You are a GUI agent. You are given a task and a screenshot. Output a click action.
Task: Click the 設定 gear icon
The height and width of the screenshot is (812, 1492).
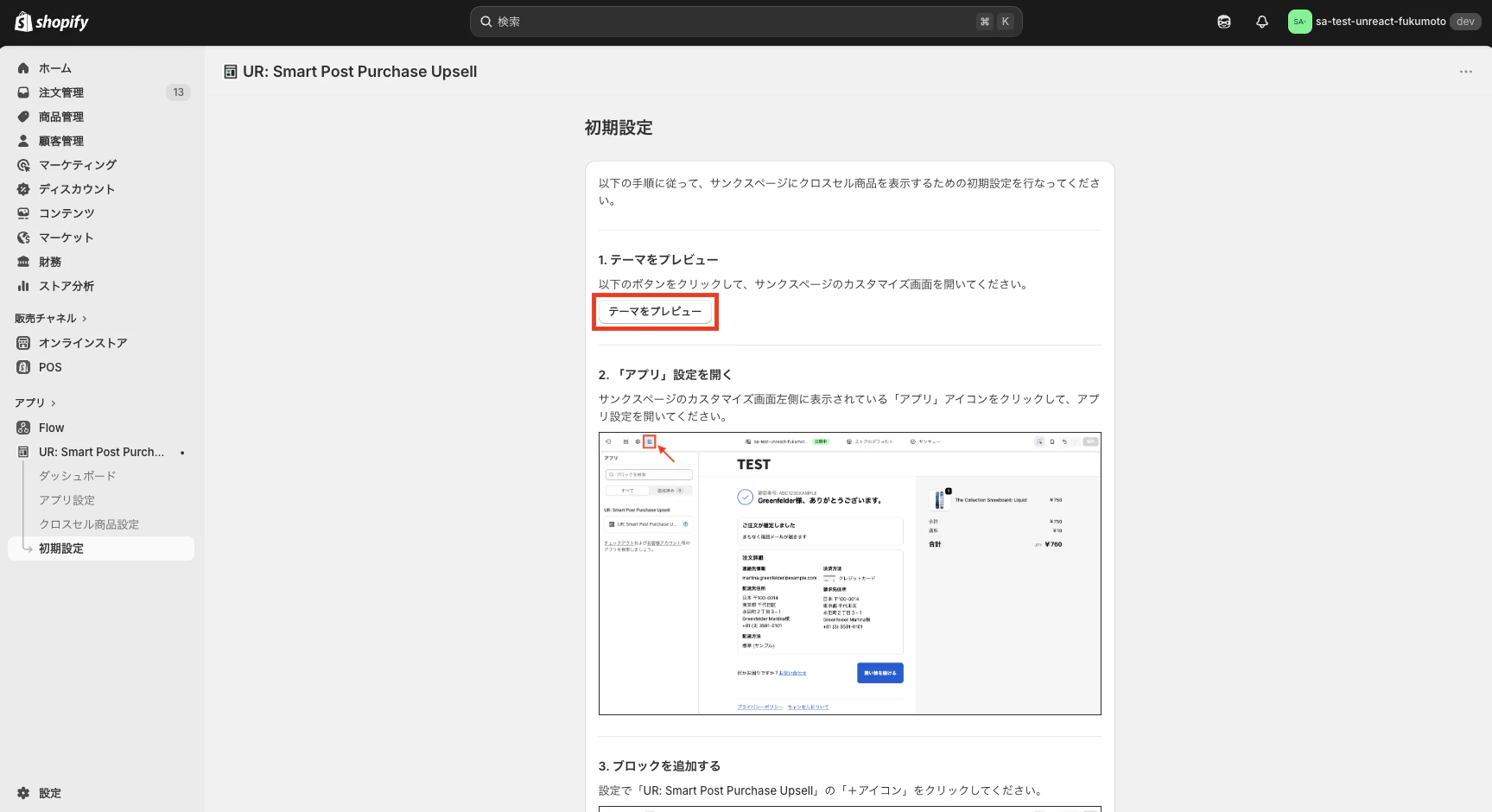(23, 793)
